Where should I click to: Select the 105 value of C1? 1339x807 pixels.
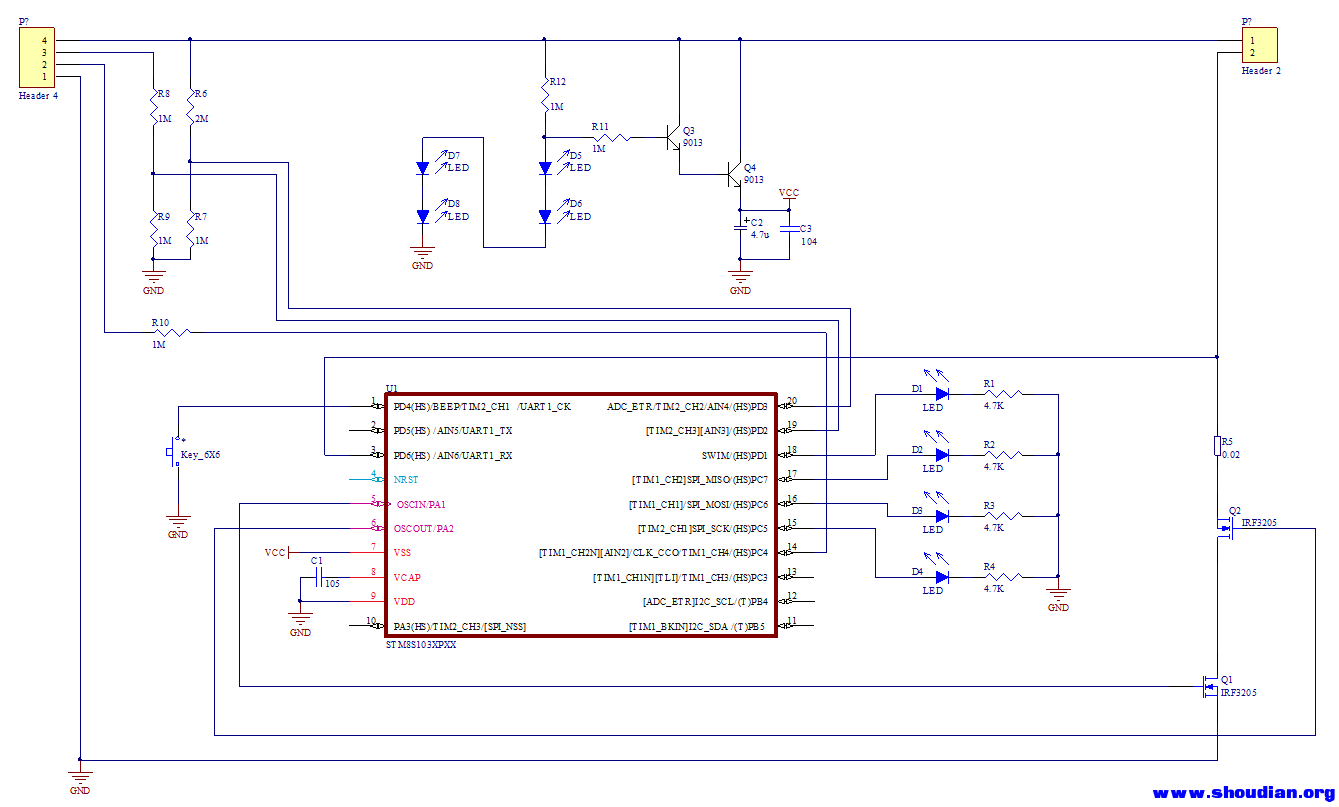tap(332, 583)
